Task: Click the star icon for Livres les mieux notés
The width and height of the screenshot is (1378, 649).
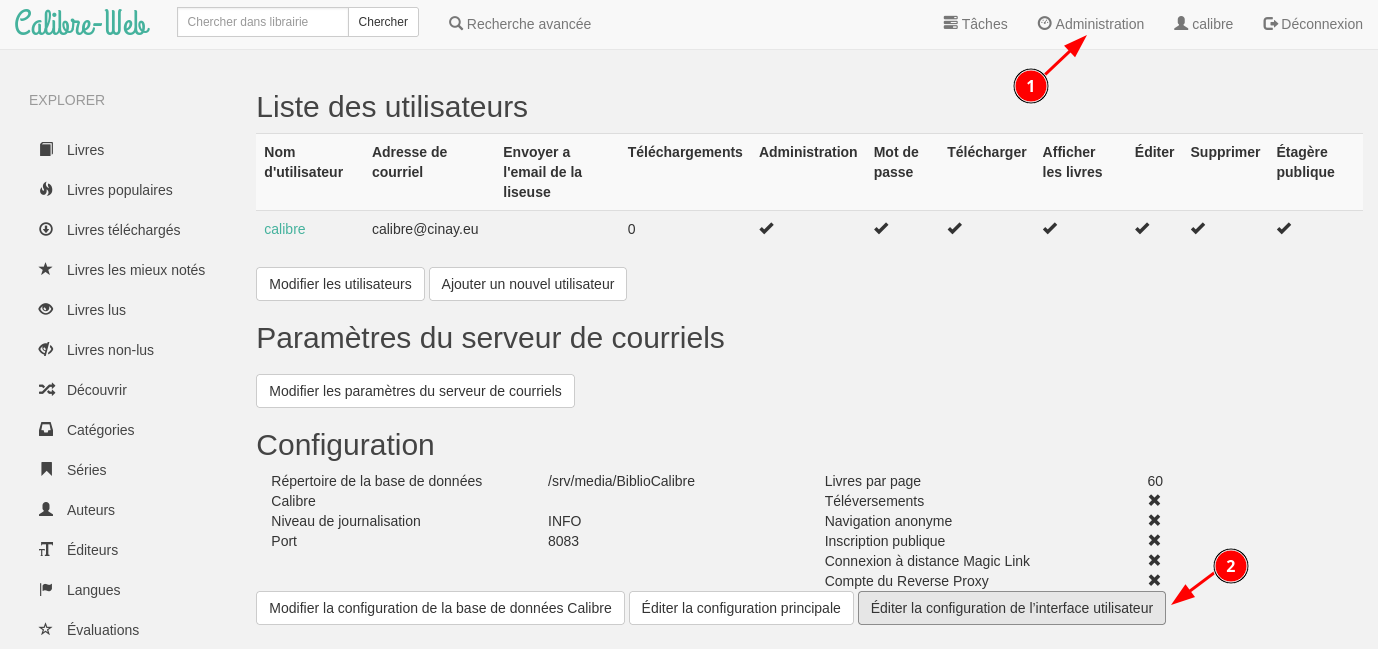Action: [x=46, y=270]
